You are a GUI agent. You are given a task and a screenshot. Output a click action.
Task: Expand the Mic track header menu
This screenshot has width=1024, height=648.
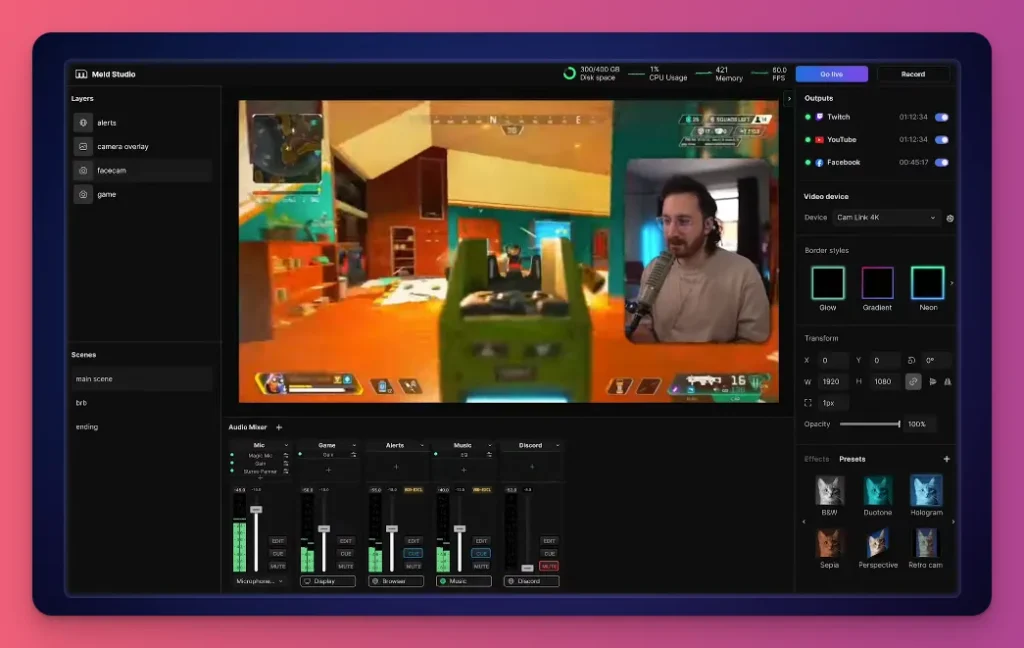286,446
